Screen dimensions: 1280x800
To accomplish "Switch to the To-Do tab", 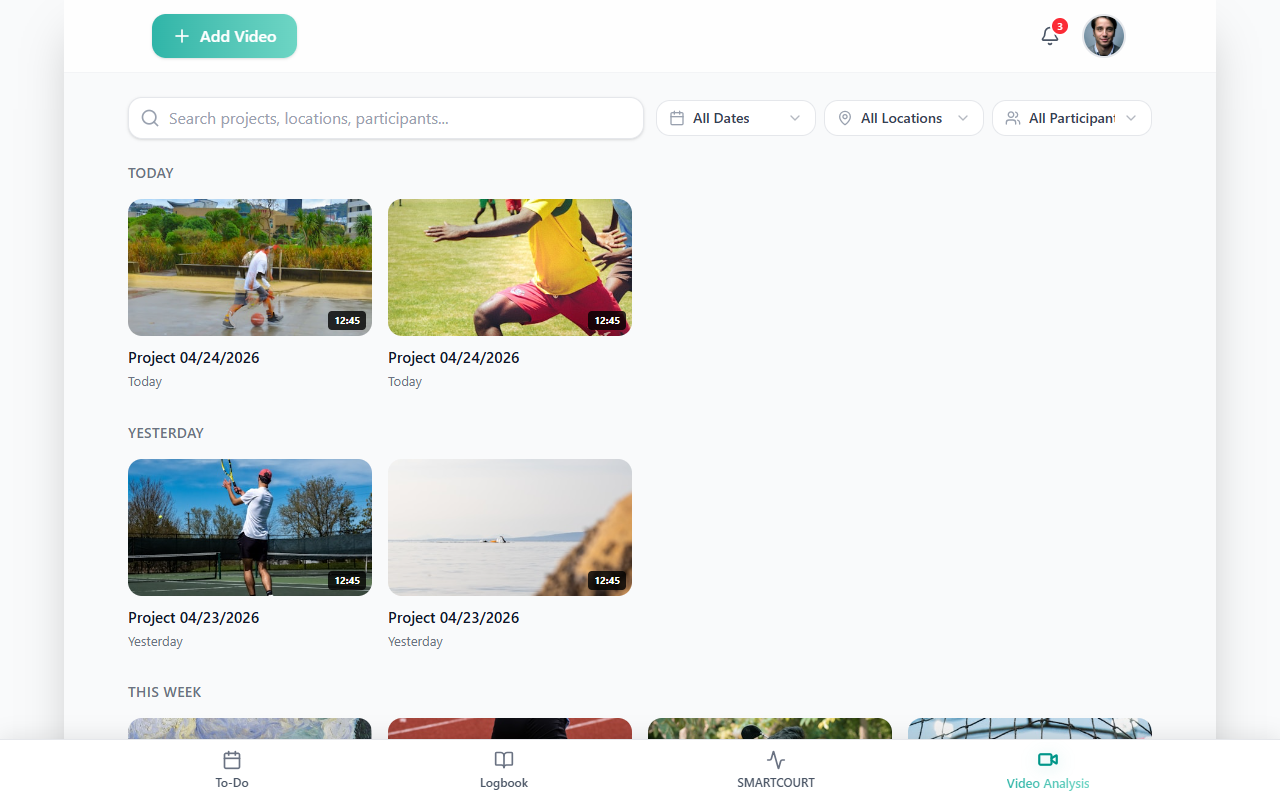I will pyautogui.click(x=232, y=770).
